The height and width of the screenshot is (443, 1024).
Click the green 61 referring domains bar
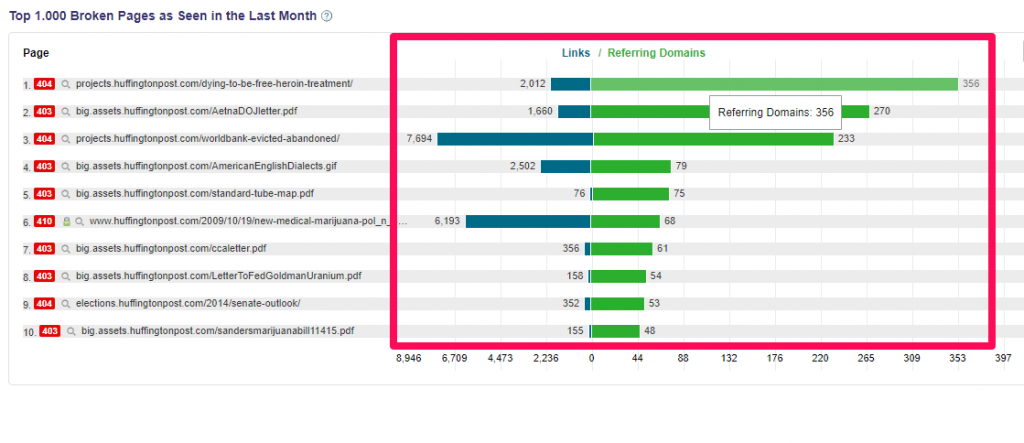[622, 249]
